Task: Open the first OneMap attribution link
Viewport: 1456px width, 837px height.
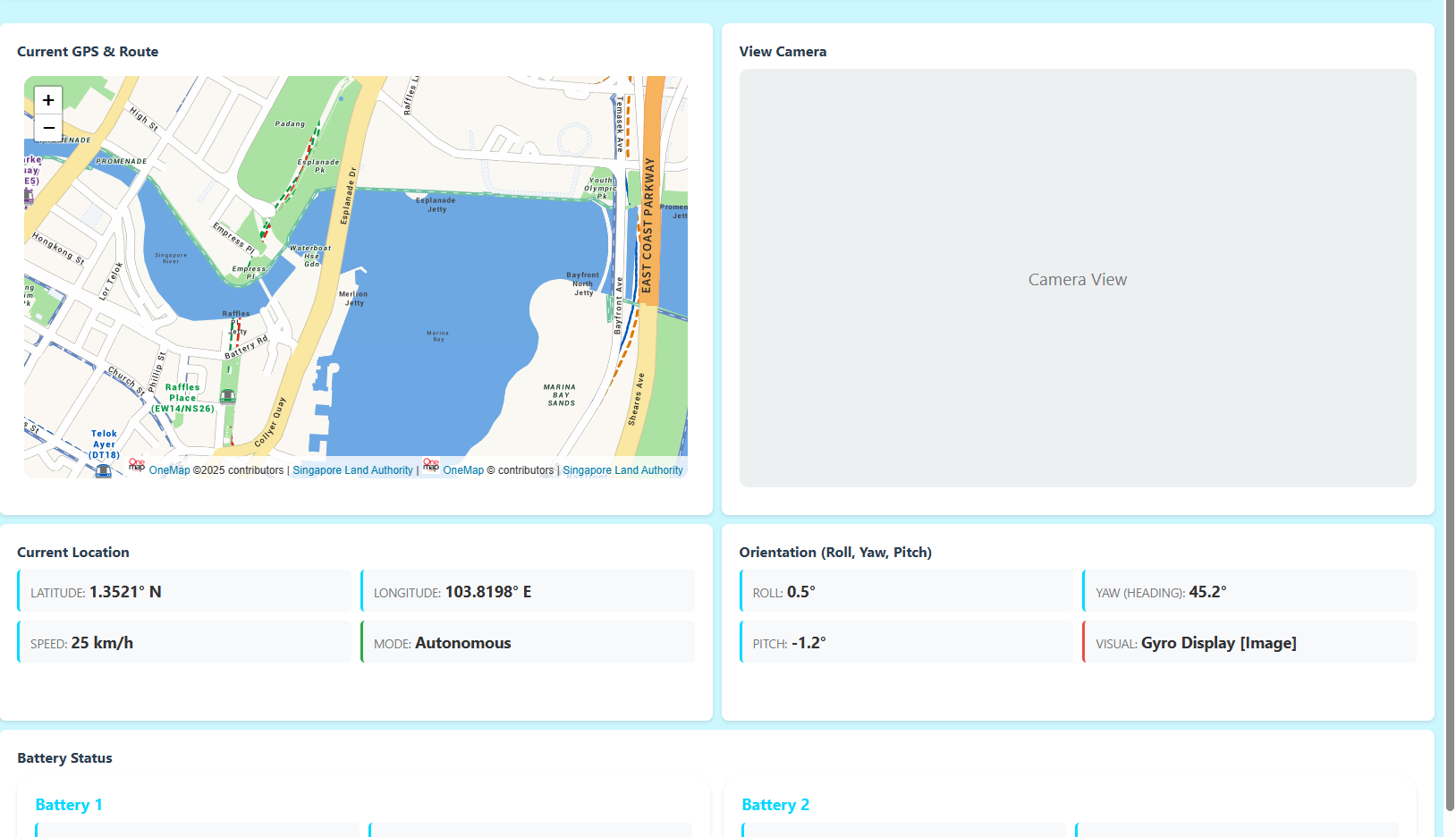Action: pos(169,470)
